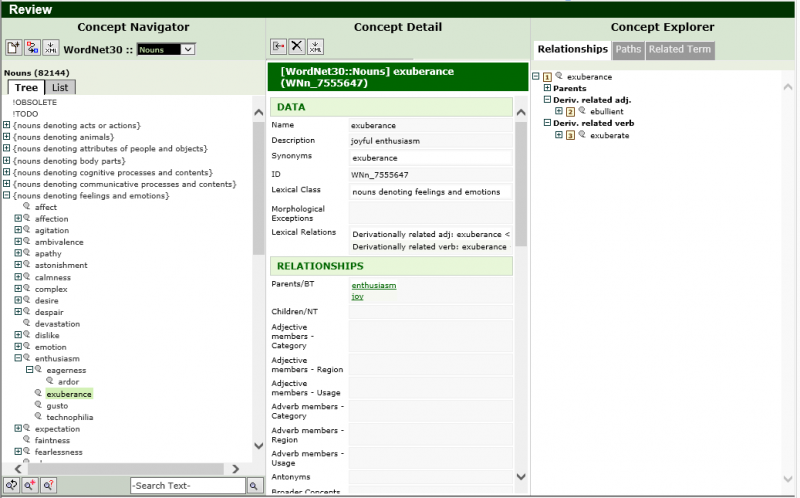Expand nouns denoting acts or actions

click(x=7, y=124)
